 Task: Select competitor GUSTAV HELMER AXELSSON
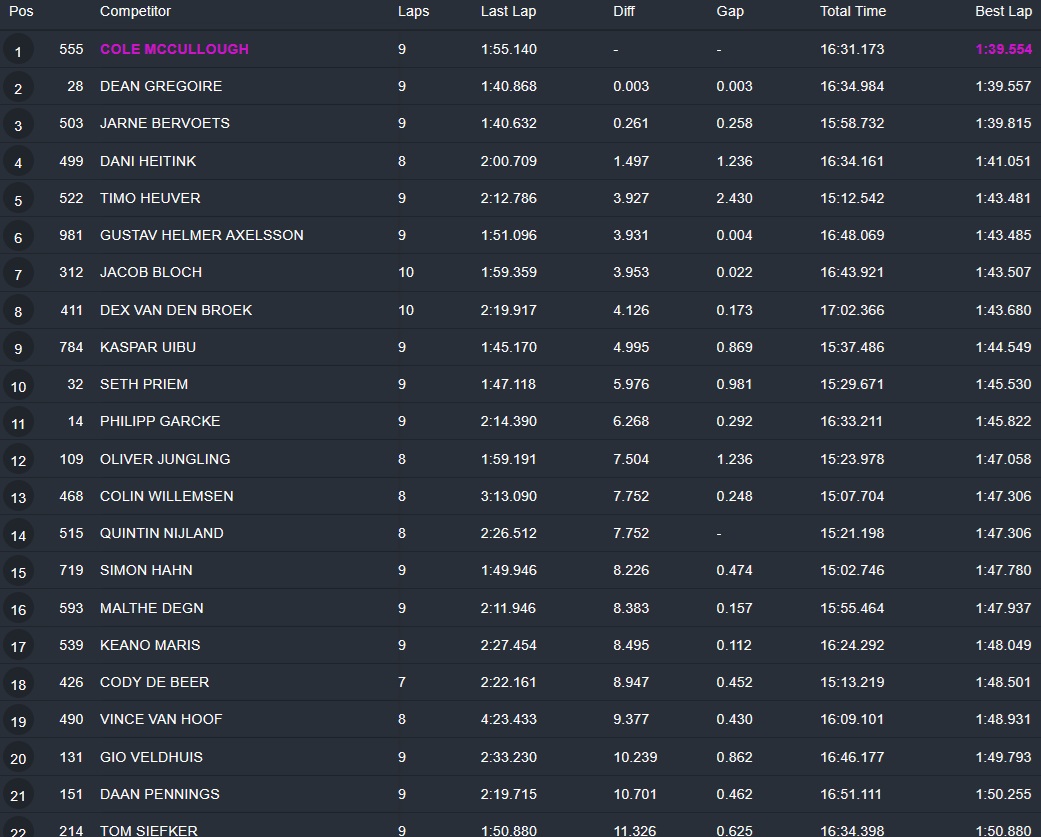click(201, 235)
